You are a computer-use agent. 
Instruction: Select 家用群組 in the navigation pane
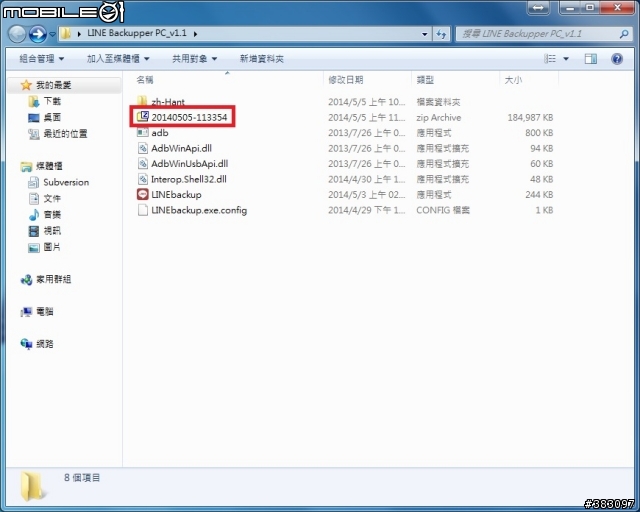point(46,279)
